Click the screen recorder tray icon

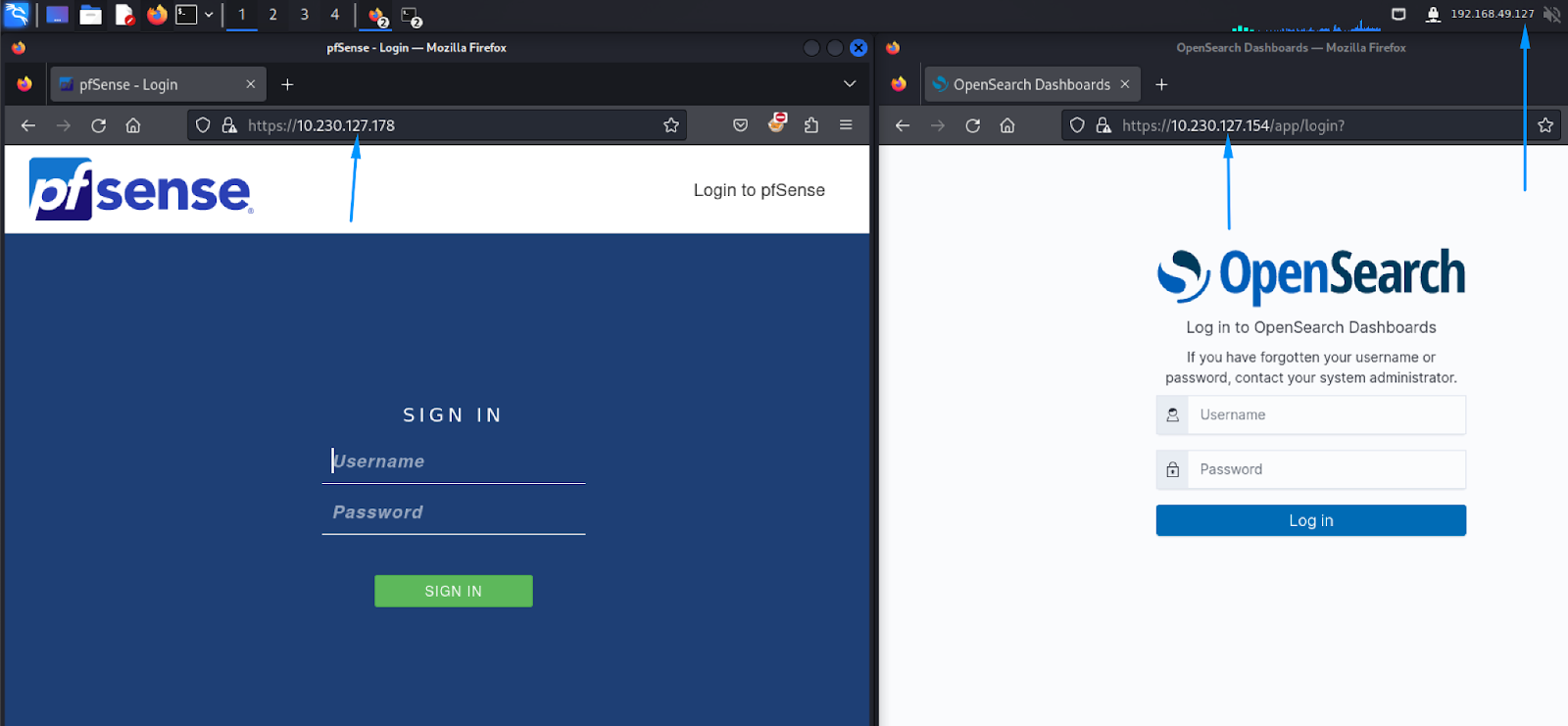(1398, 14)
